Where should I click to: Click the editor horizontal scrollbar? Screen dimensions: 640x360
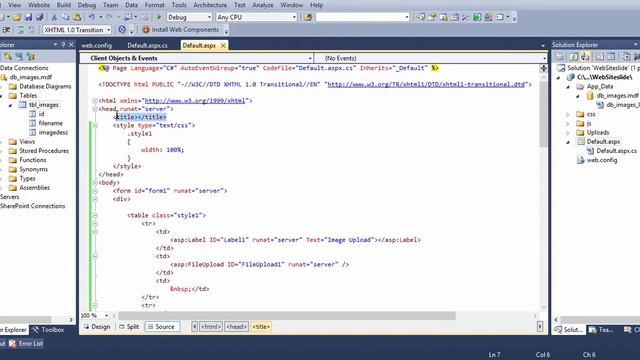point(287,316)
